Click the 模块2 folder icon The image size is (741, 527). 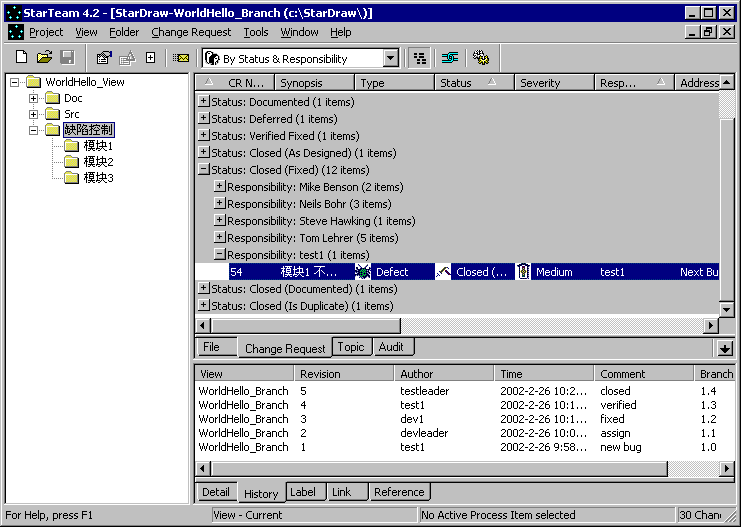coord(71,162)
